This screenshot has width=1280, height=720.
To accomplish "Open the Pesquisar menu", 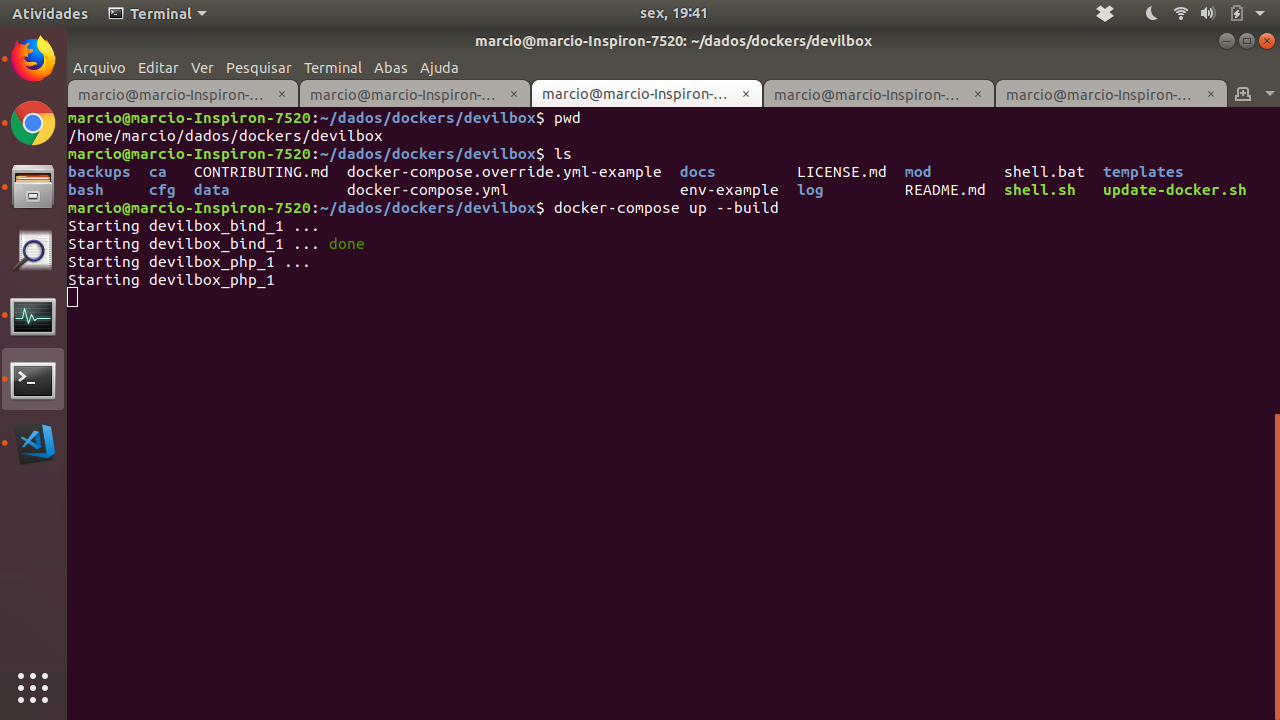I will pos(259,67).
